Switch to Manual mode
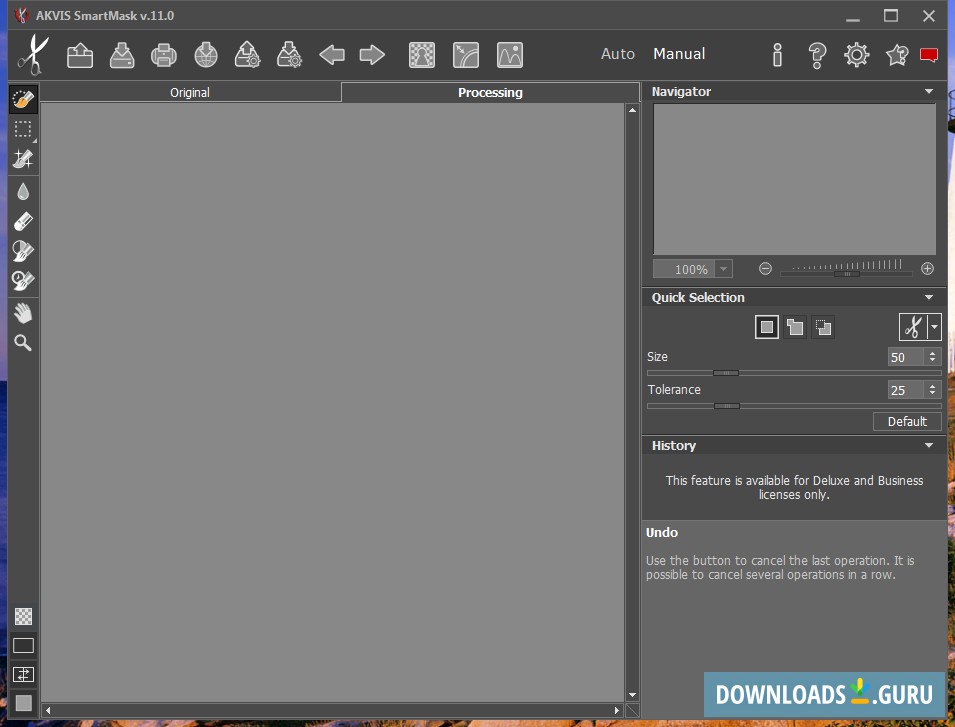This screenshot has height=727, width=955. click(679, 54)
